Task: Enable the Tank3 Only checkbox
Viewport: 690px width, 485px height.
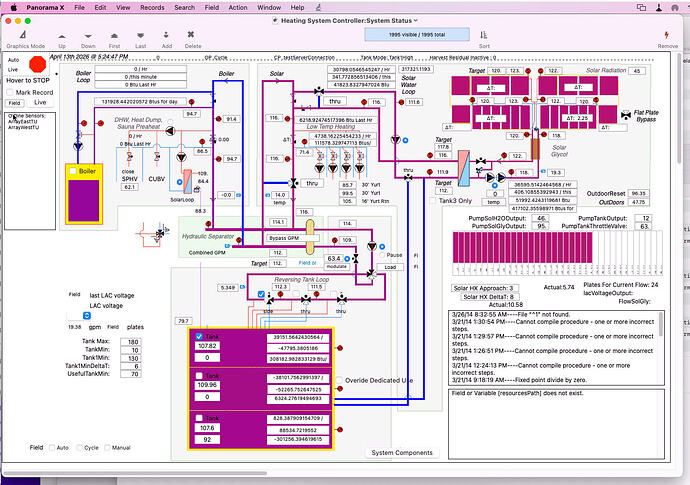Action: point(433,201)
